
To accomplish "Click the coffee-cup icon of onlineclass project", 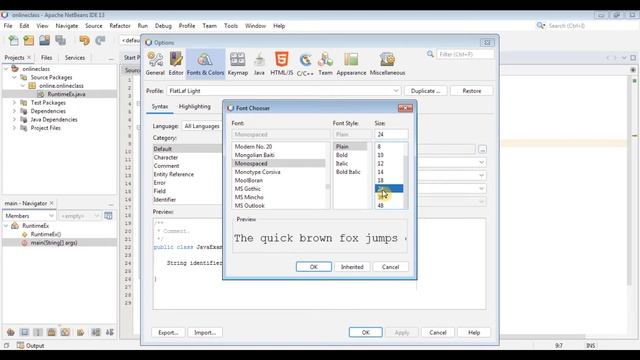I will [x=15, y=69].
